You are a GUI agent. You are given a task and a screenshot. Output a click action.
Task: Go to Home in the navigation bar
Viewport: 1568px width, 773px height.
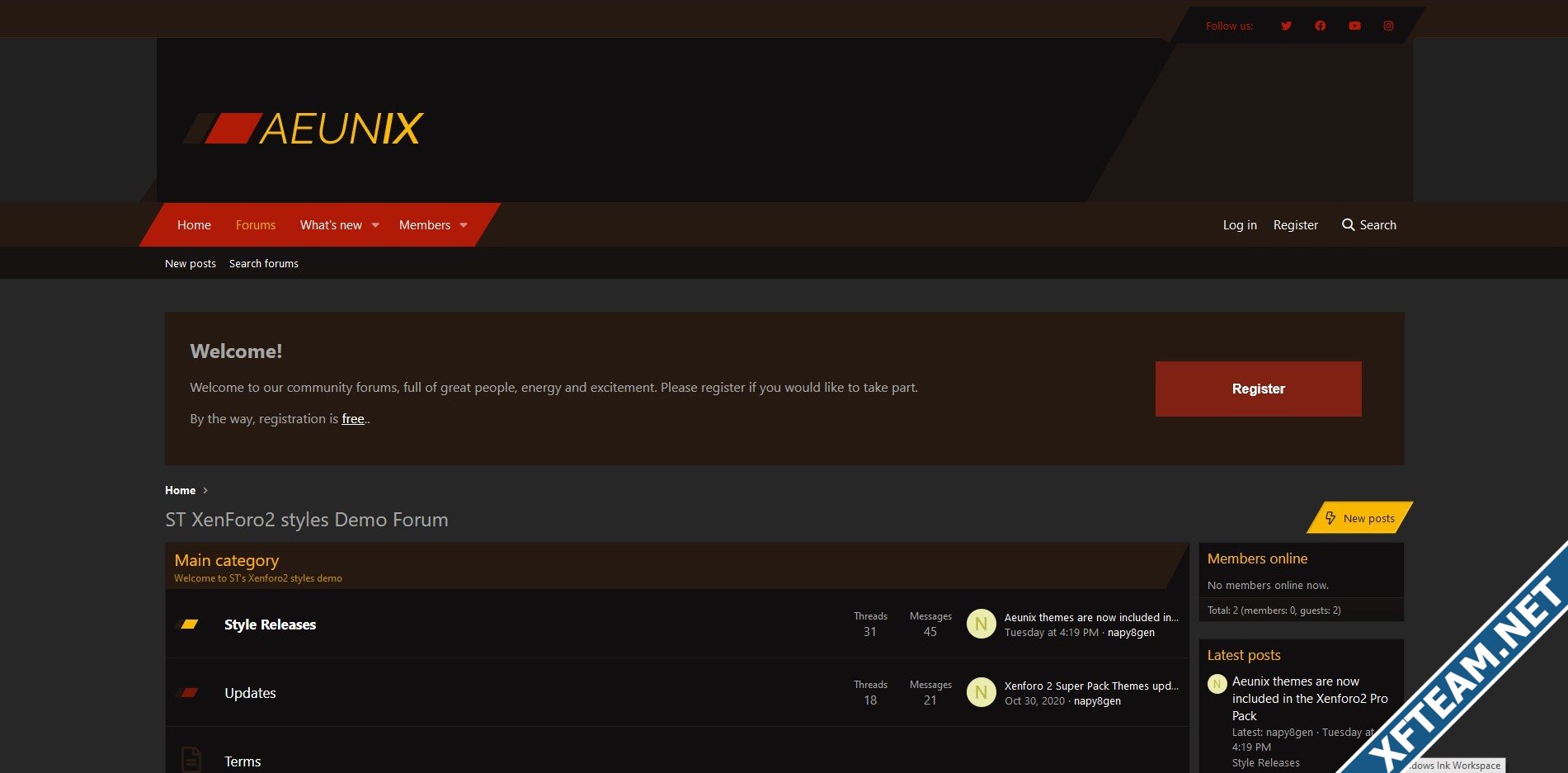(194, 225)
